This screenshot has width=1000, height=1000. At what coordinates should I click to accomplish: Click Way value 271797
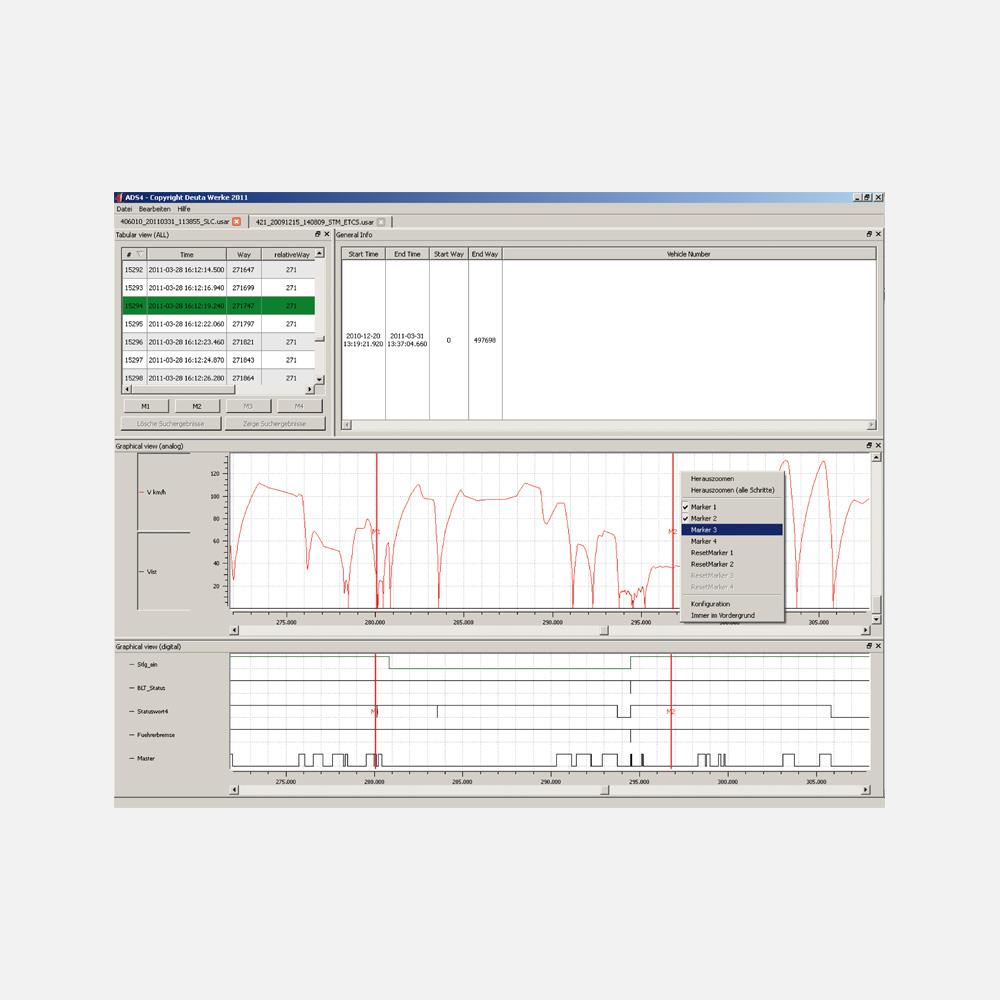click(x=243, y=324)
